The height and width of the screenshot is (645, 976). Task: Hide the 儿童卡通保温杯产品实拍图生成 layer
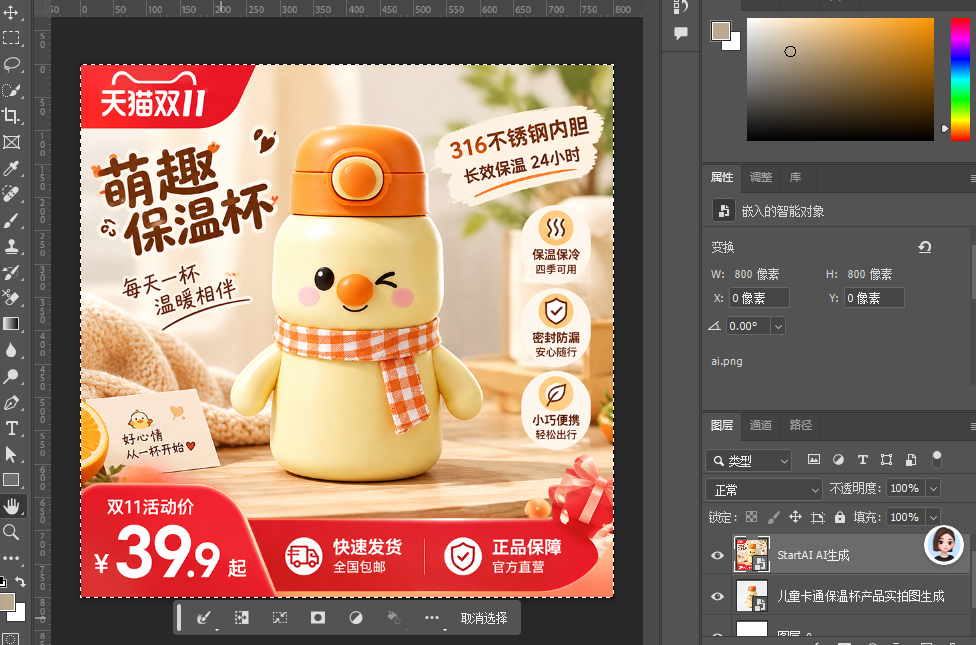(717, 596)
